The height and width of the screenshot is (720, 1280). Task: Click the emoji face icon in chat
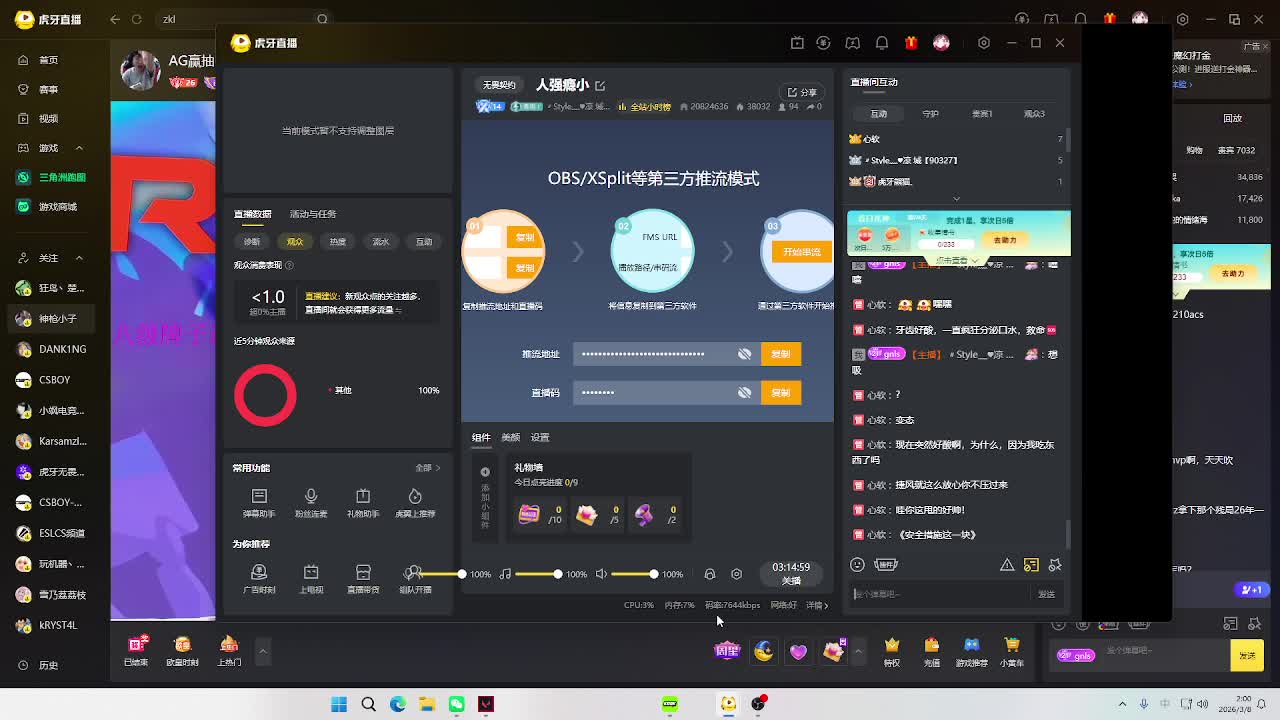(857, 565)
